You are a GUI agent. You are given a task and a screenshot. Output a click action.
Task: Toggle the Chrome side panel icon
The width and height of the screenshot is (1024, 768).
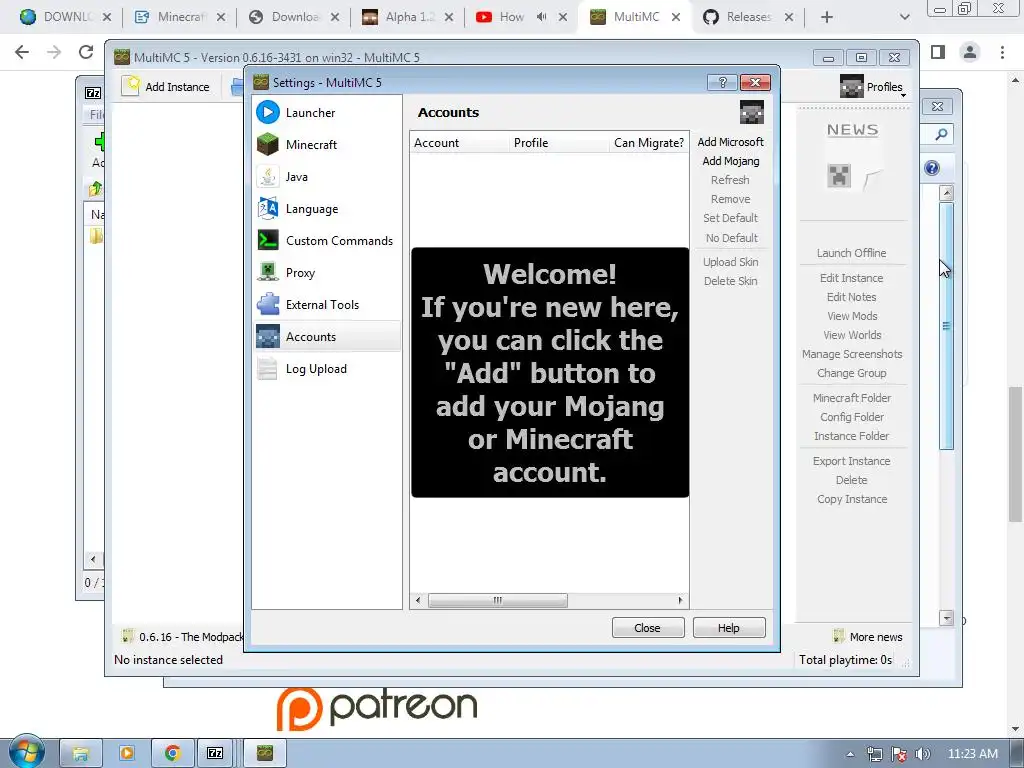pos(938,52)
